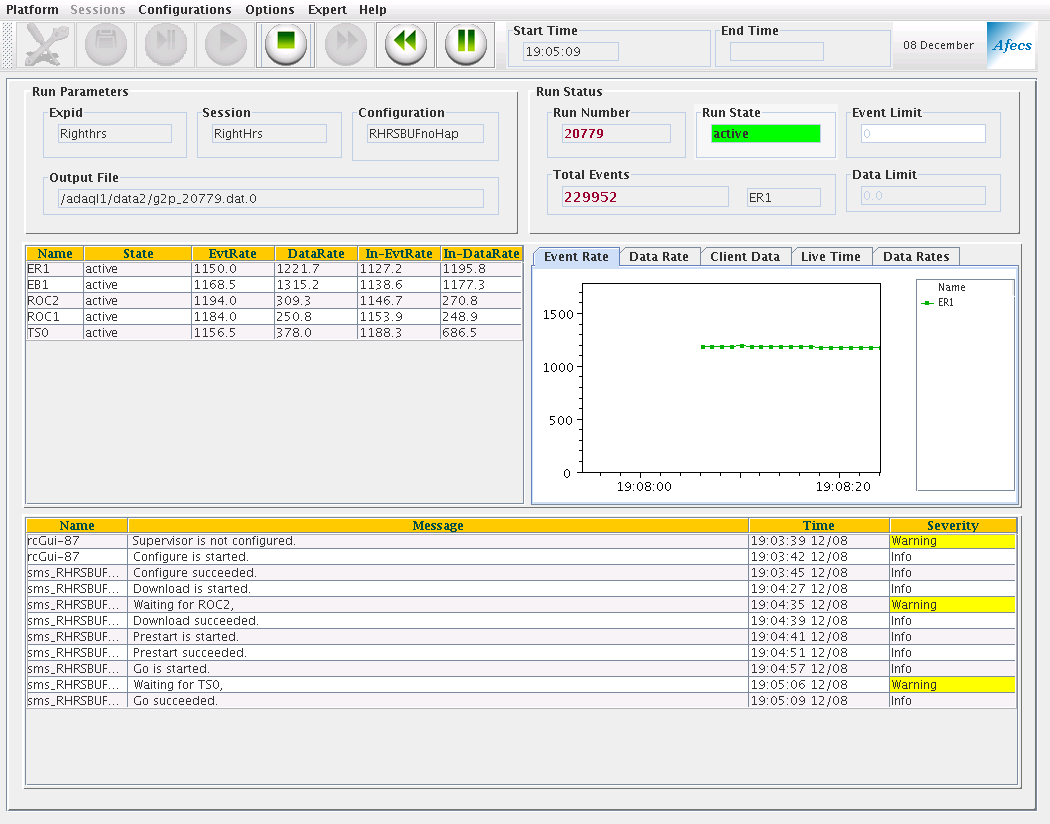Select the 'Go is started.' log row
This screenshot has height=824, width=1050.
521,669
